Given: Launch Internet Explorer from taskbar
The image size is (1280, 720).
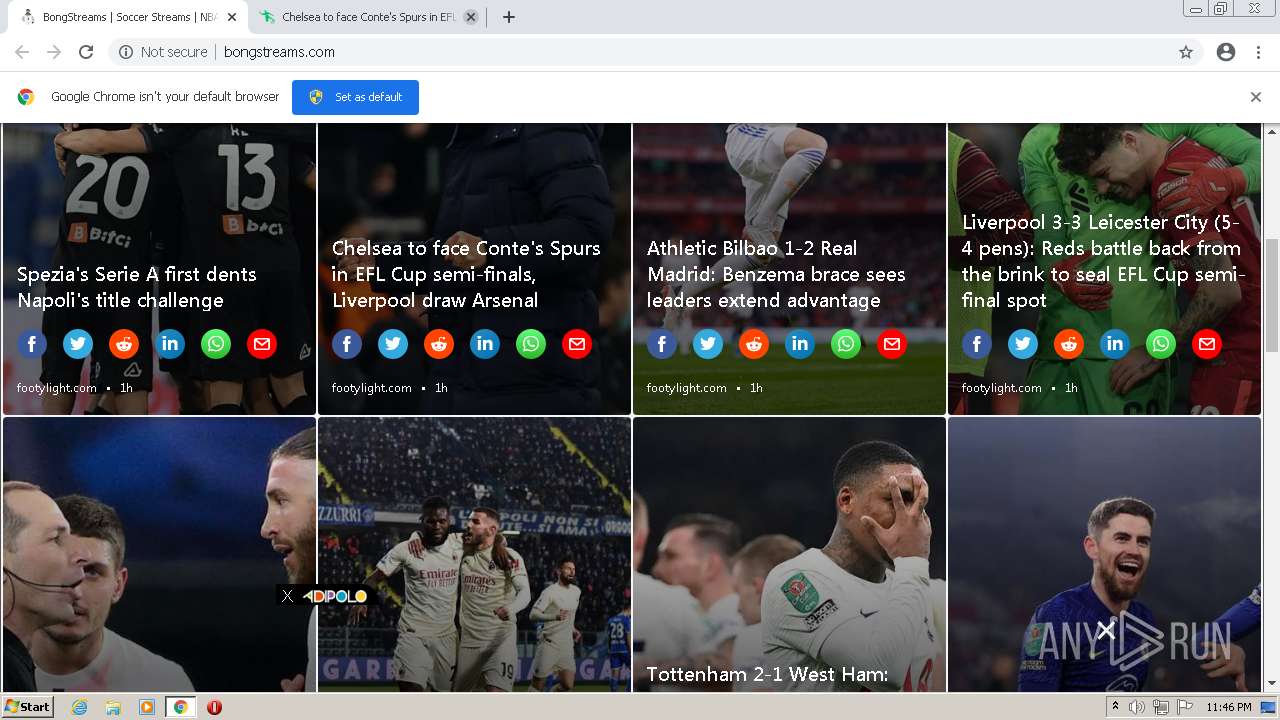Looking at the screenshot, I should (79, 707).
